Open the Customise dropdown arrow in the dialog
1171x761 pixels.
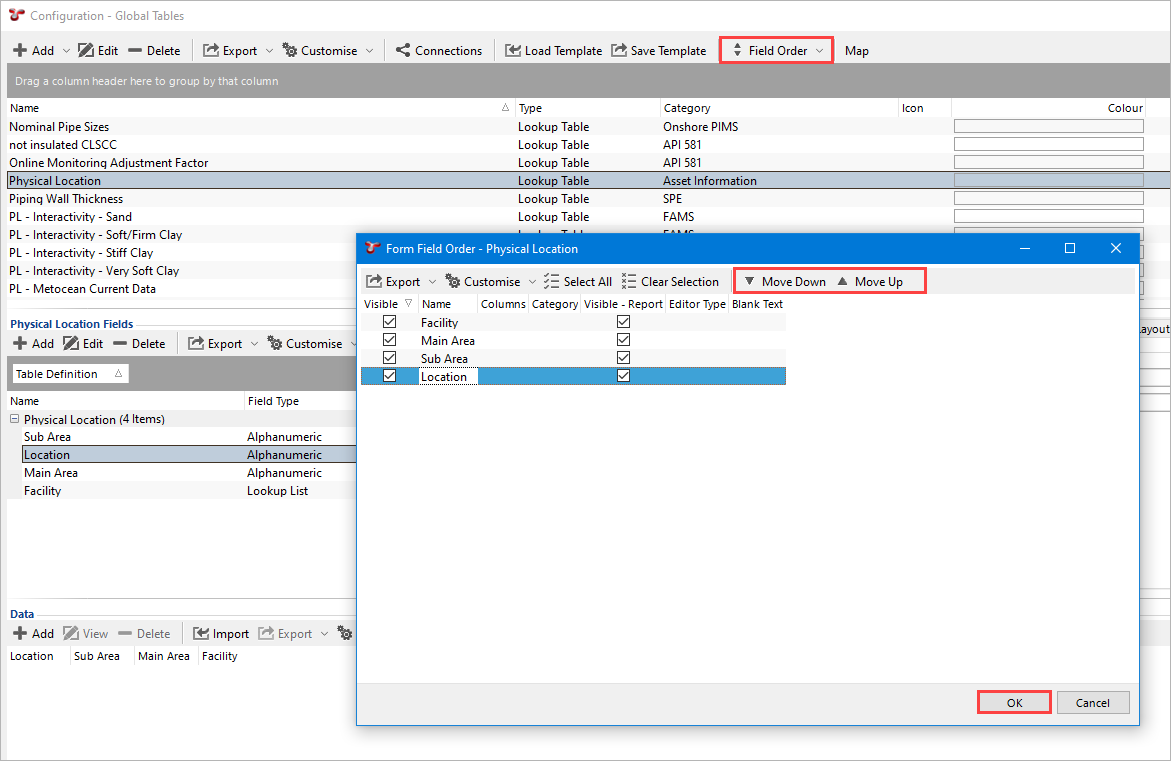click(x=532, y=282)
